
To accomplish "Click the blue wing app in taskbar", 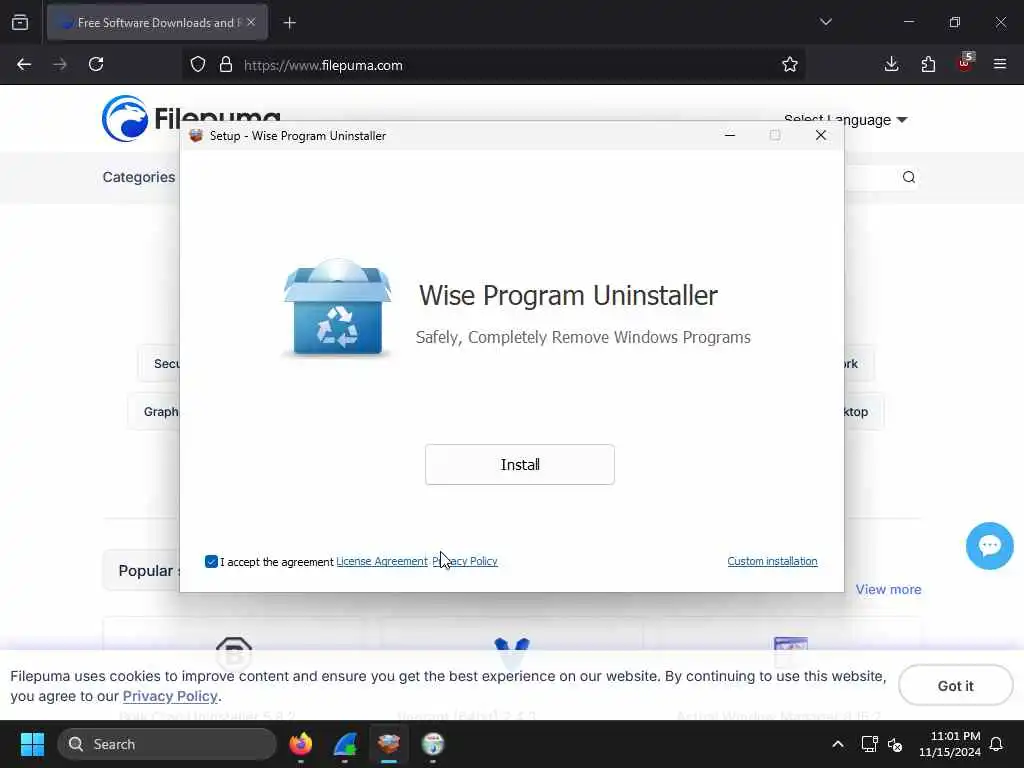I will point(345,744).
